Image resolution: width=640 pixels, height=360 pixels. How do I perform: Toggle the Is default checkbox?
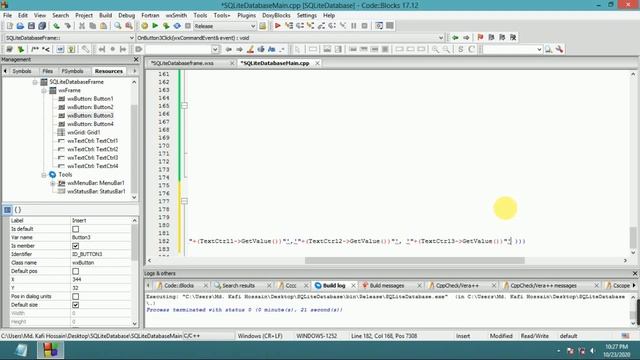pyautogui.click(x=76, y=229)
